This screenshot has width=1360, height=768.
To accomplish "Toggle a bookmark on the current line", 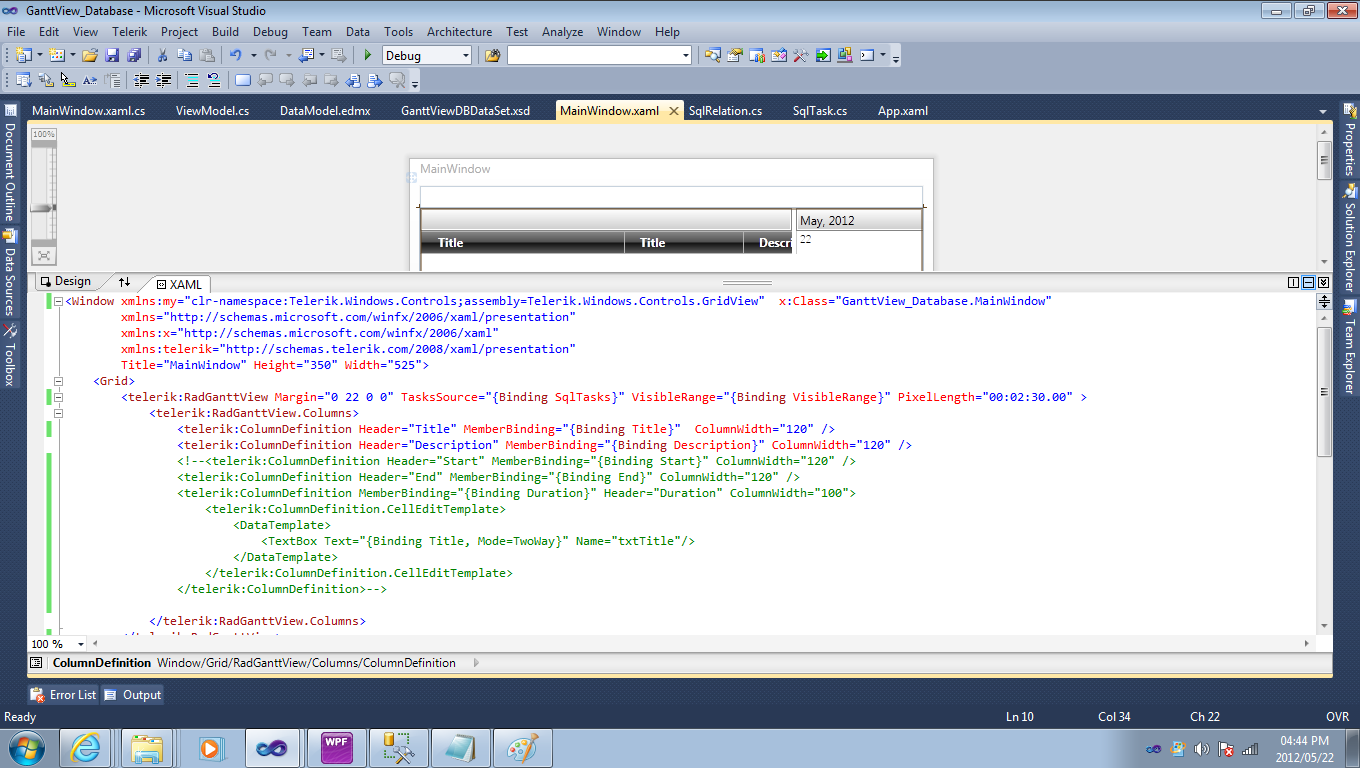I will (x=243, y=80).
